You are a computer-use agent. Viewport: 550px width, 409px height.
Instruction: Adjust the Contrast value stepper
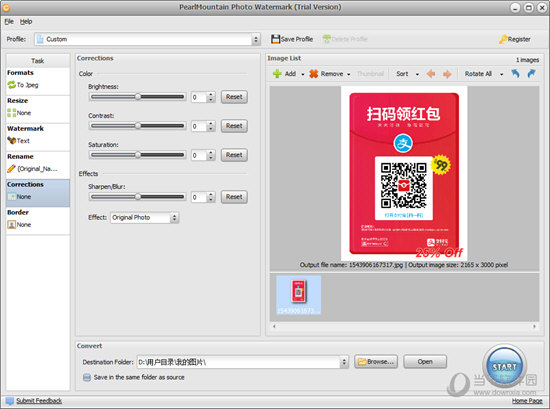210,126
